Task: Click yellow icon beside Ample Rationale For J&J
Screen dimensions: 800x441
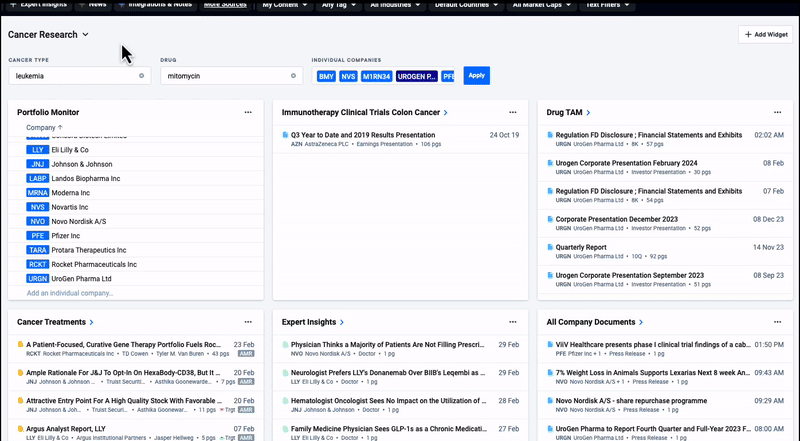Action: [20, 373]
